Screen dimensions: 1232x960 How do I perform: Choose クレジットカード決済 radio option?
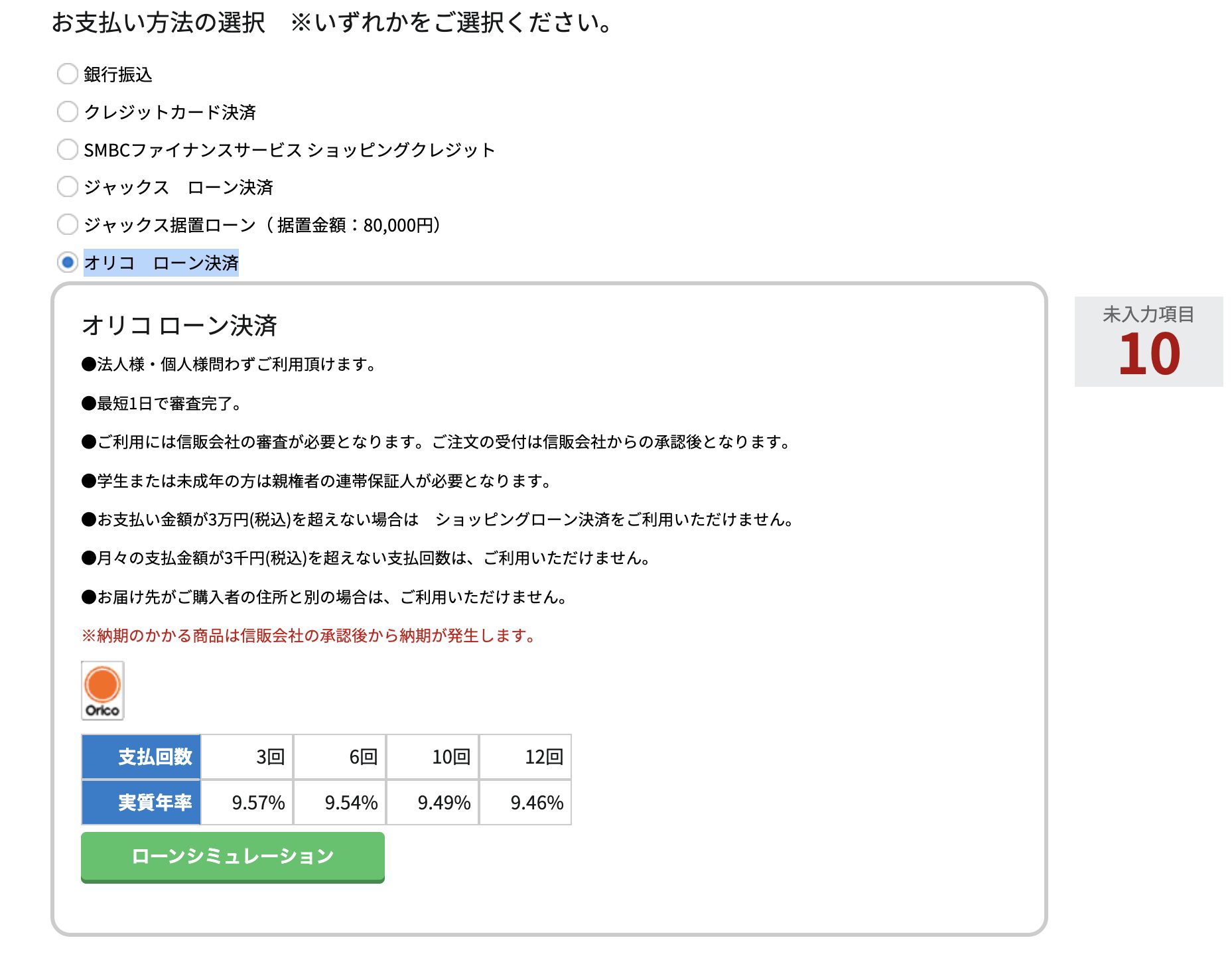tap(67, 111)
